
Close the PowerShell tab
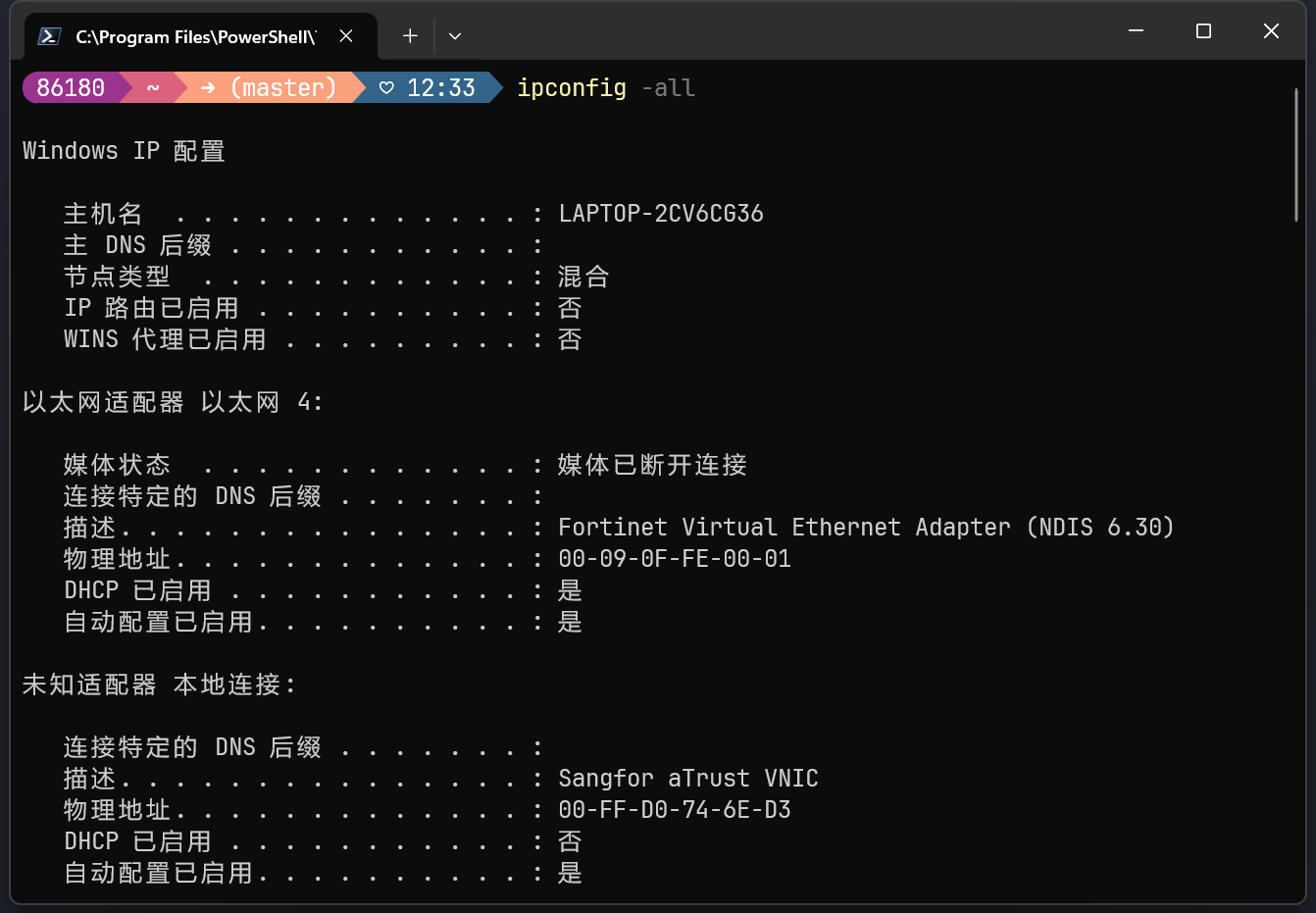click(346, 36)
